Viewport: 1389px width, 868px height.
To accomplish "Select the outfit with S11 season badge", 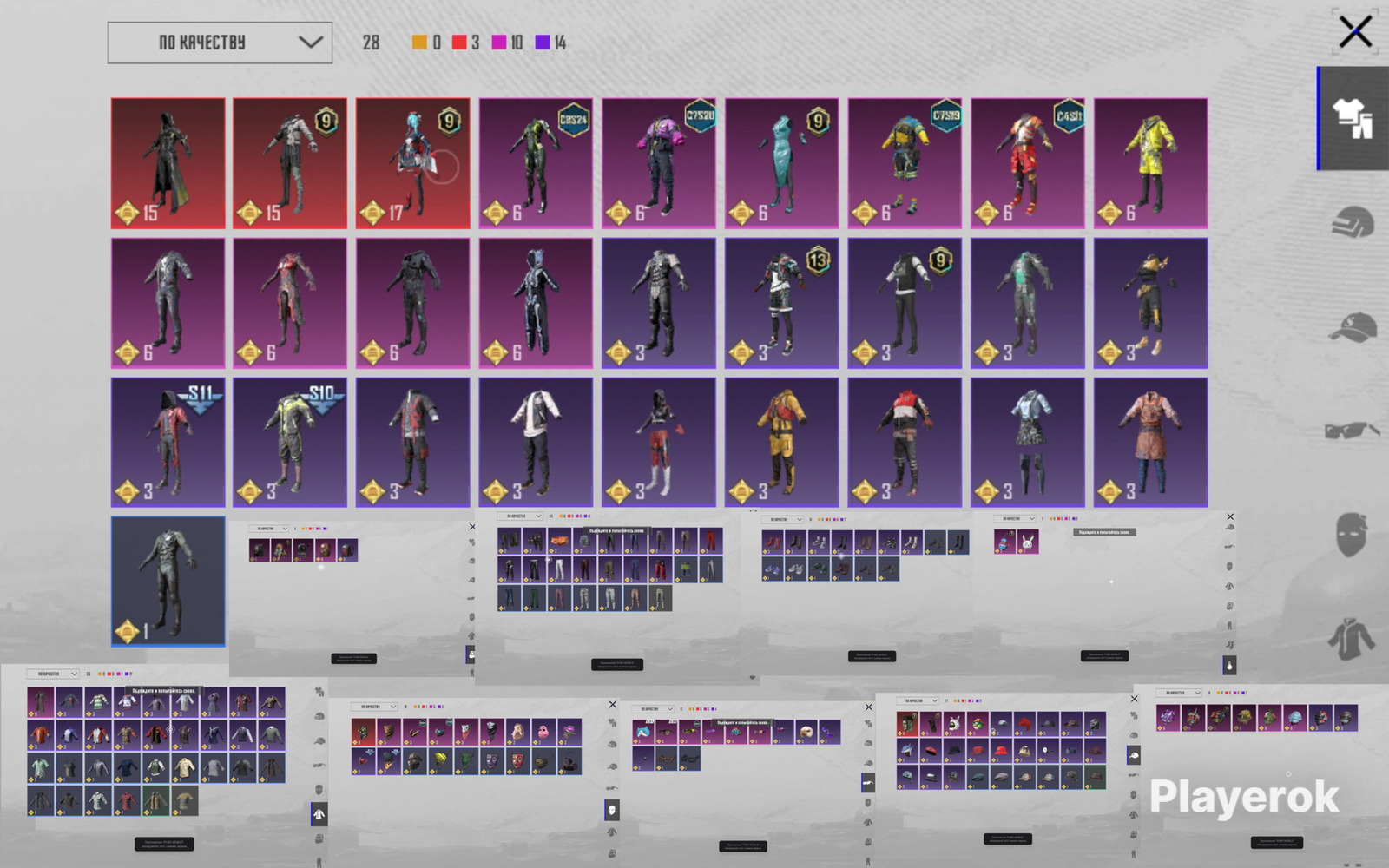I will click(x=168, y=442).
